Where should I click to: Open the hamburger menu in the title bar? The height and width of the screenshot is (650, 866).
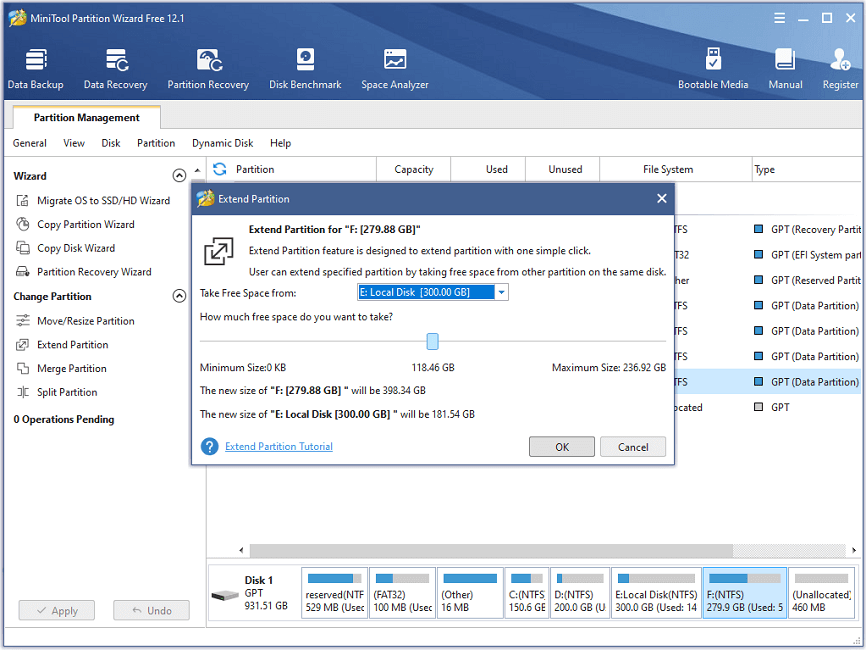click(779, 18)
